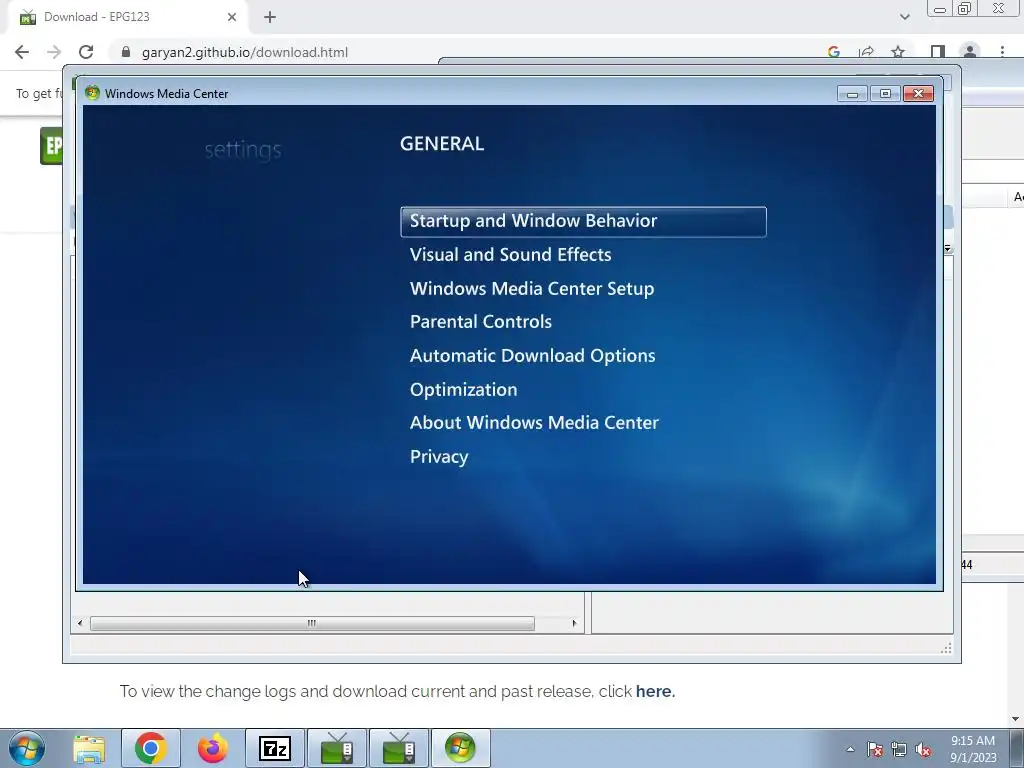Viewport: 1024px width, 768px height.
Task: Open Action Center flag icon
Action: pos(874,749)
